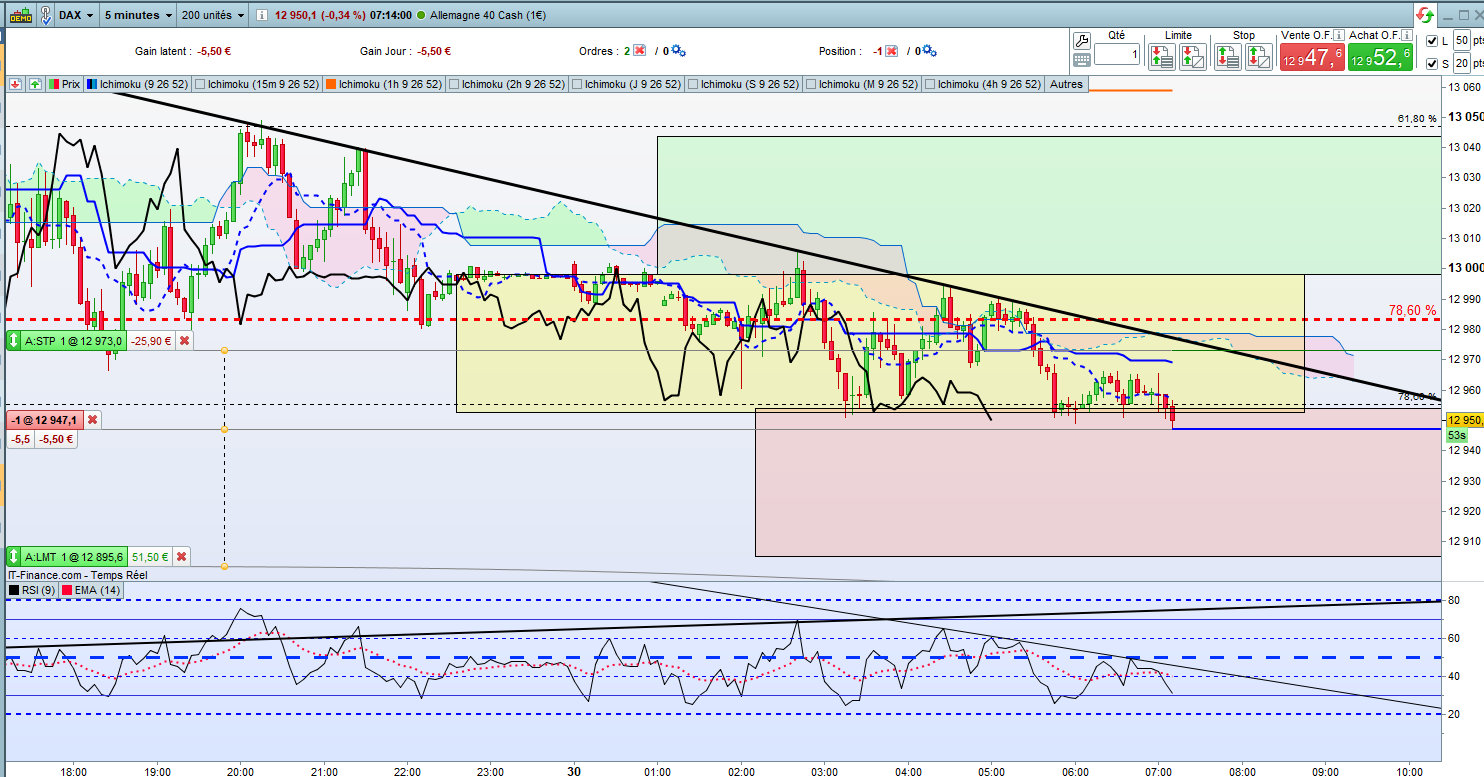Open position settings gear next to Position
Image resolution: width=1484 pixels, height=777 pixels.
click(x=930, y=51)
